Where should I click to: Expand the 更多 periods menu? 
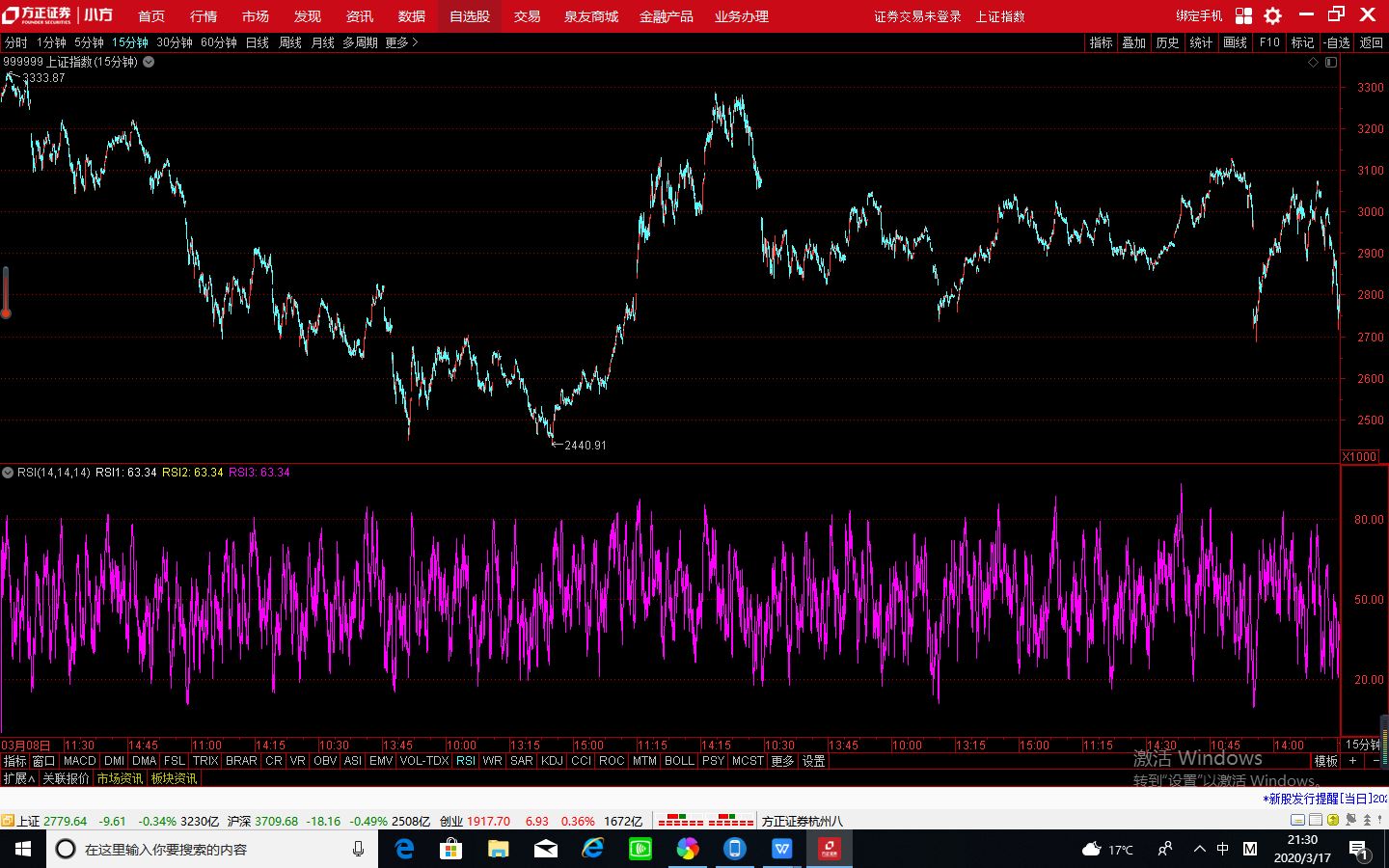pyautogui.click(x=401, y=42)
